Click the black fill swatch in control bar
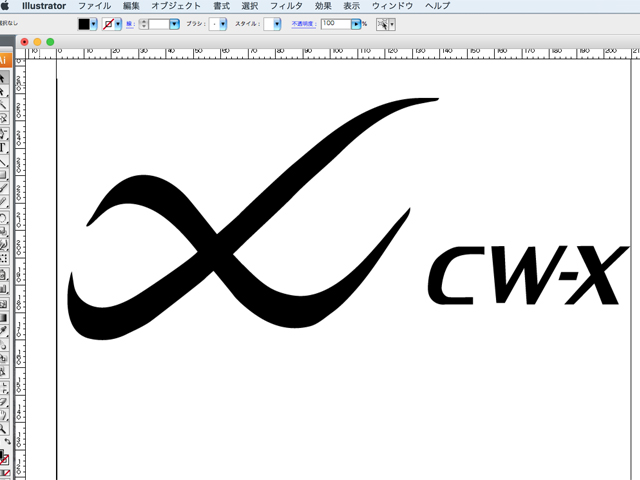Viewport: 640px width, 480px height. (84, 23)
